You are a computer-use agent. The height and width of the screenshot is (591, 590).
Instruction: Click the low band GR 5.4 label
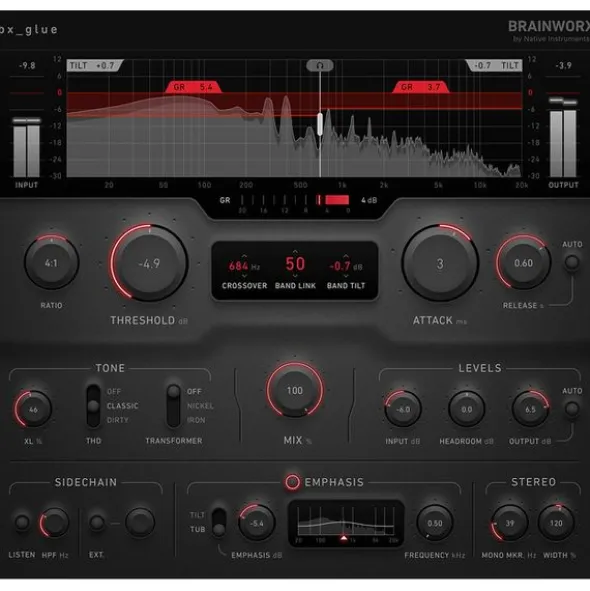(x=193, y=87)
